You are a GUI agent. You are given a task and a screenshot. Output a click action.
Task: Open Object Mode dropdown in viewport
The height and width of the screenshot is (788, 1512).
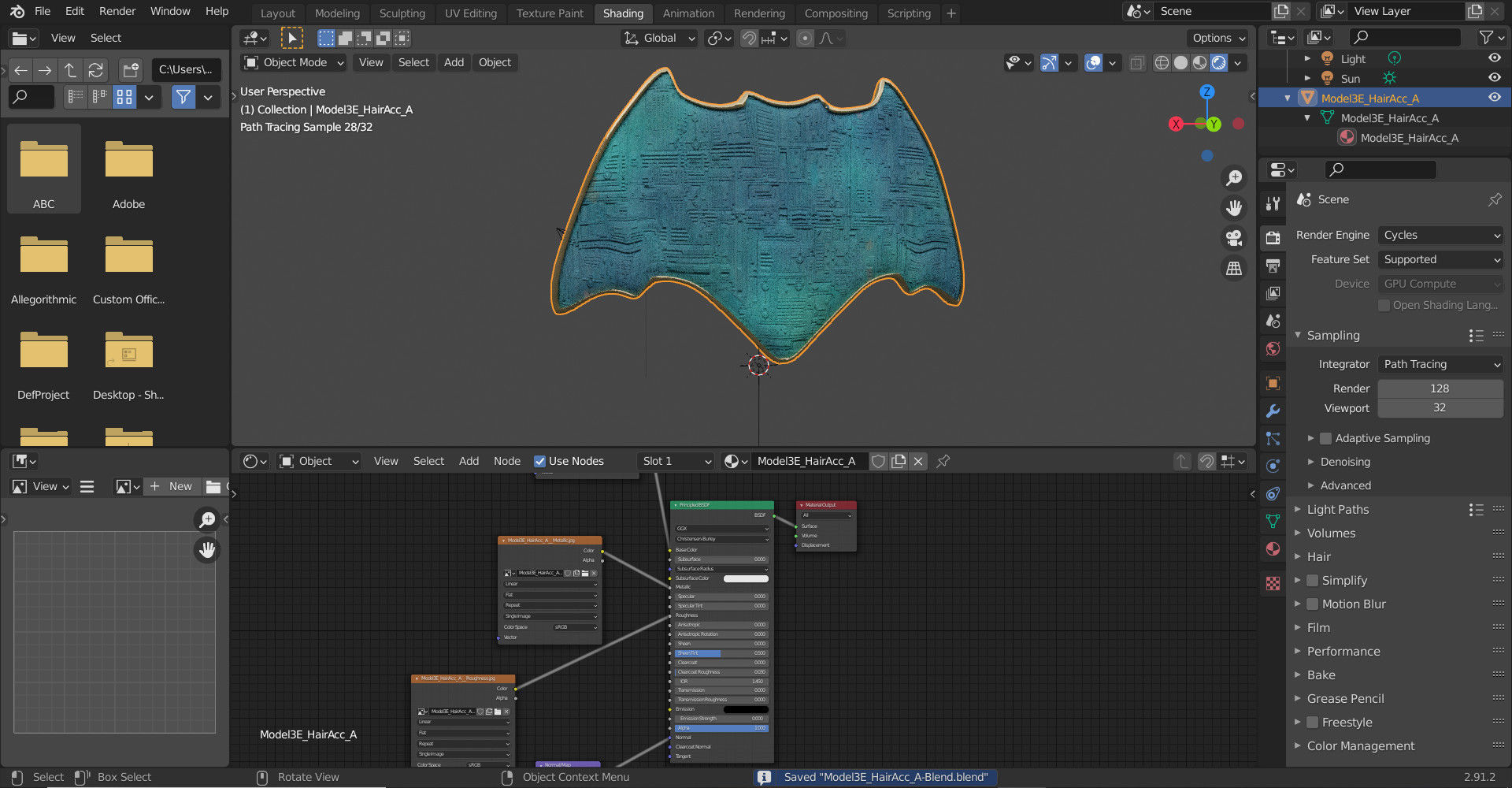[294, 62]
